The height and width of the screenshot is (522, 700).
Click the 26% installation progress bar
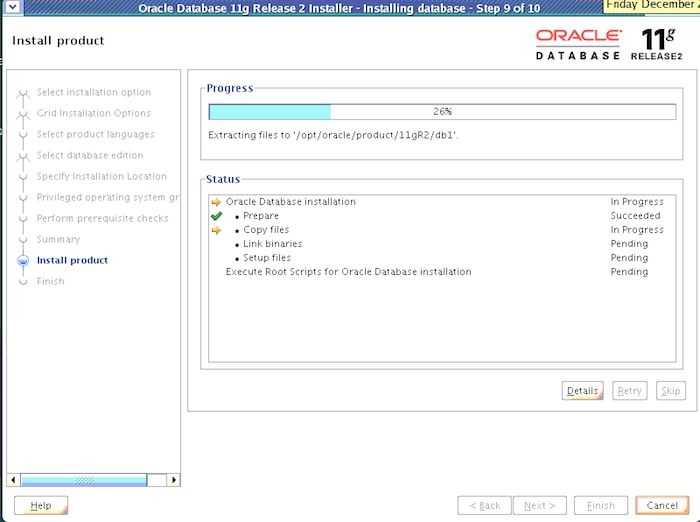pos(442,112)
